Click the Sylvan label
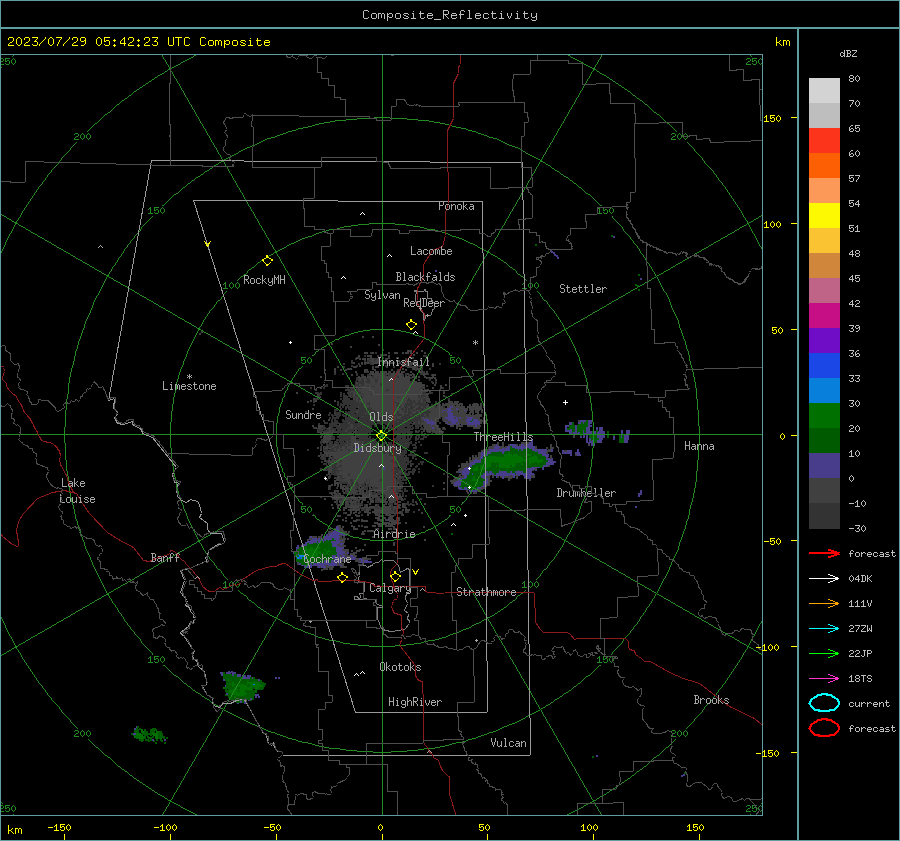This screenshot has height=841, width=900. pyautogui.click(x=382, y=295)
